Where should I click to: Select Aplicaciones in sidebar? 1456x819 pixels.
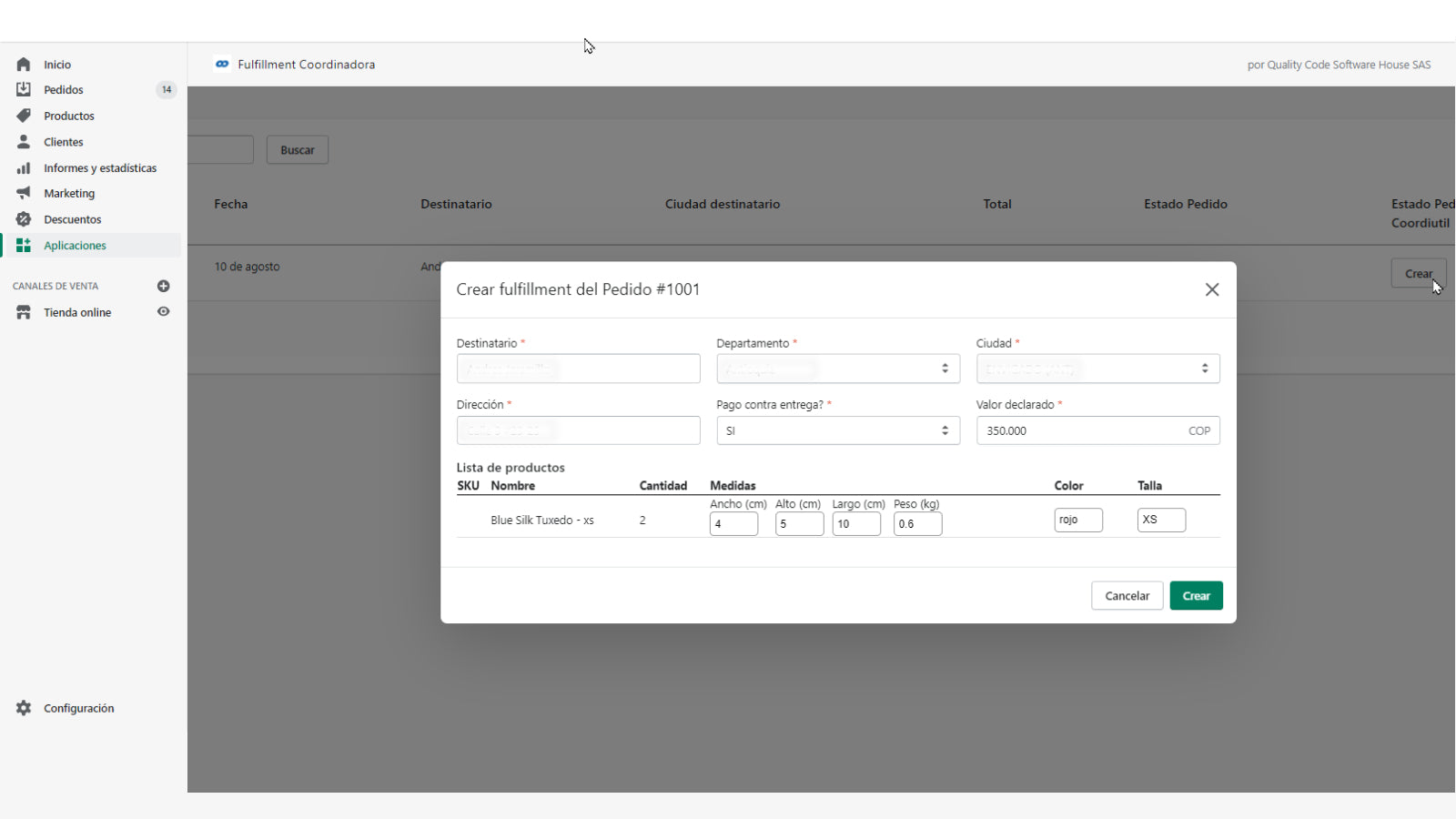[75, 246]
